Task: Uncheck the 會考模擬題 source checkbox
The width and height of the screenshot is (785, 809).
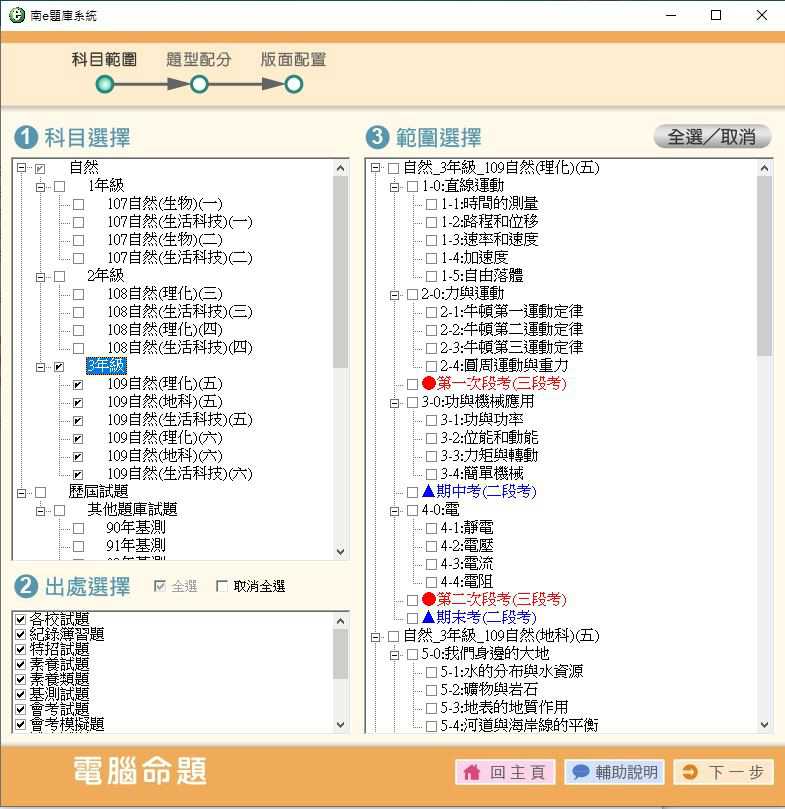Action: [x=21, y=724]
